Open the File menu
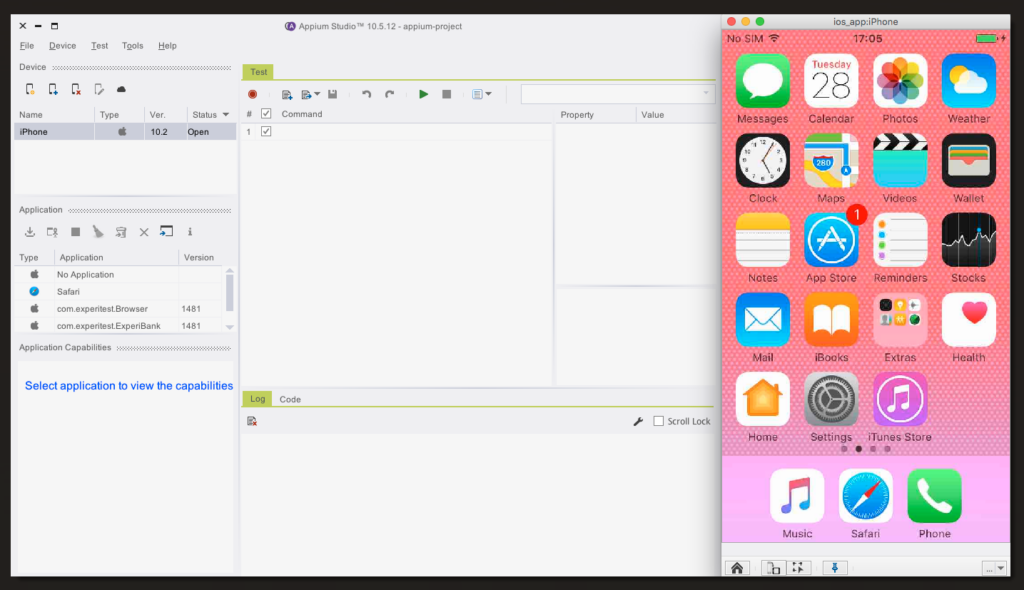 [27, 46]
